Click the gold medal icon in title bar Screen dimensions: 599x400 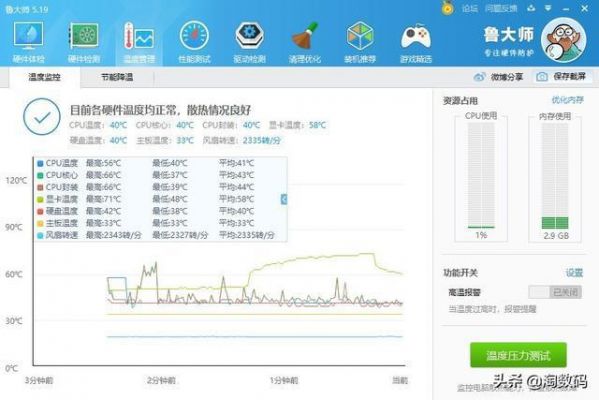(447, 8)
